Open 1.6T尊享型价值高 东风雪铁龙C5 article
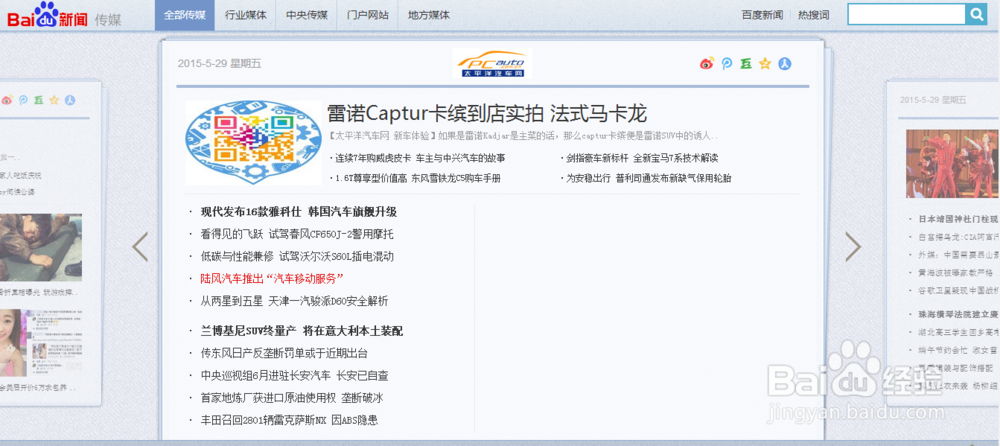The image size is (1000, 446). [x=418, y=179]
